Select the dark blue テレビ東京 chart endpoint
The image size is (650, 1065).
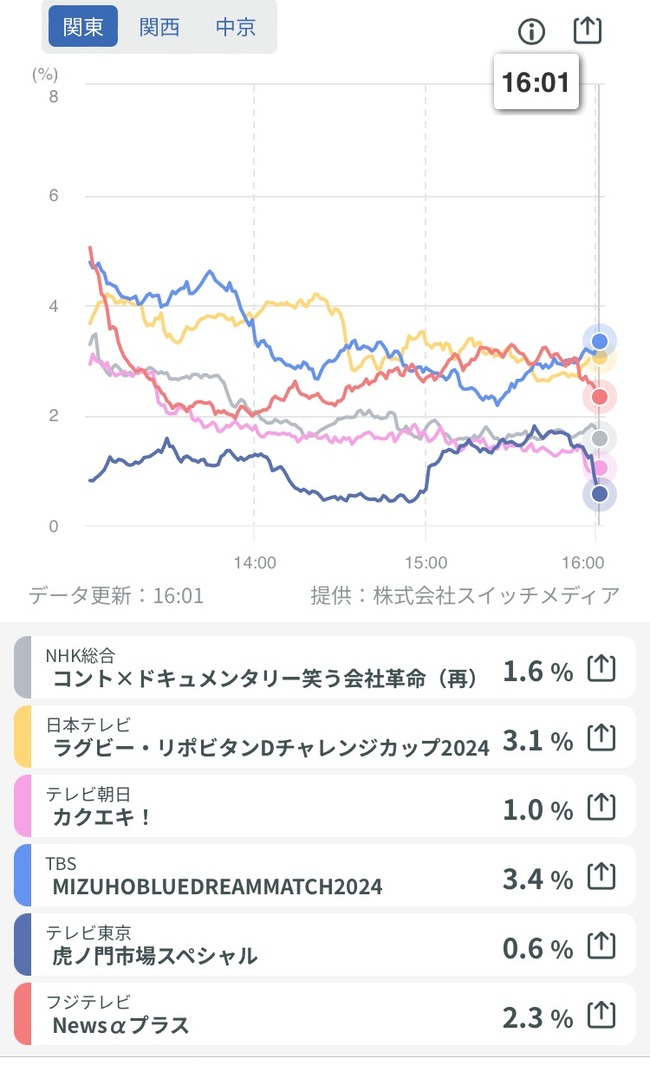coord(599,494)
